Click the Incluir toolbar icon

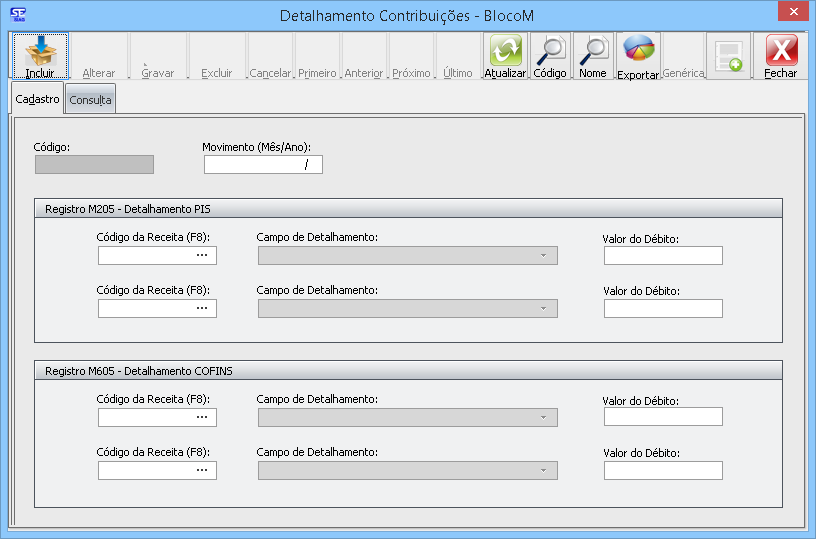point(40,50)
